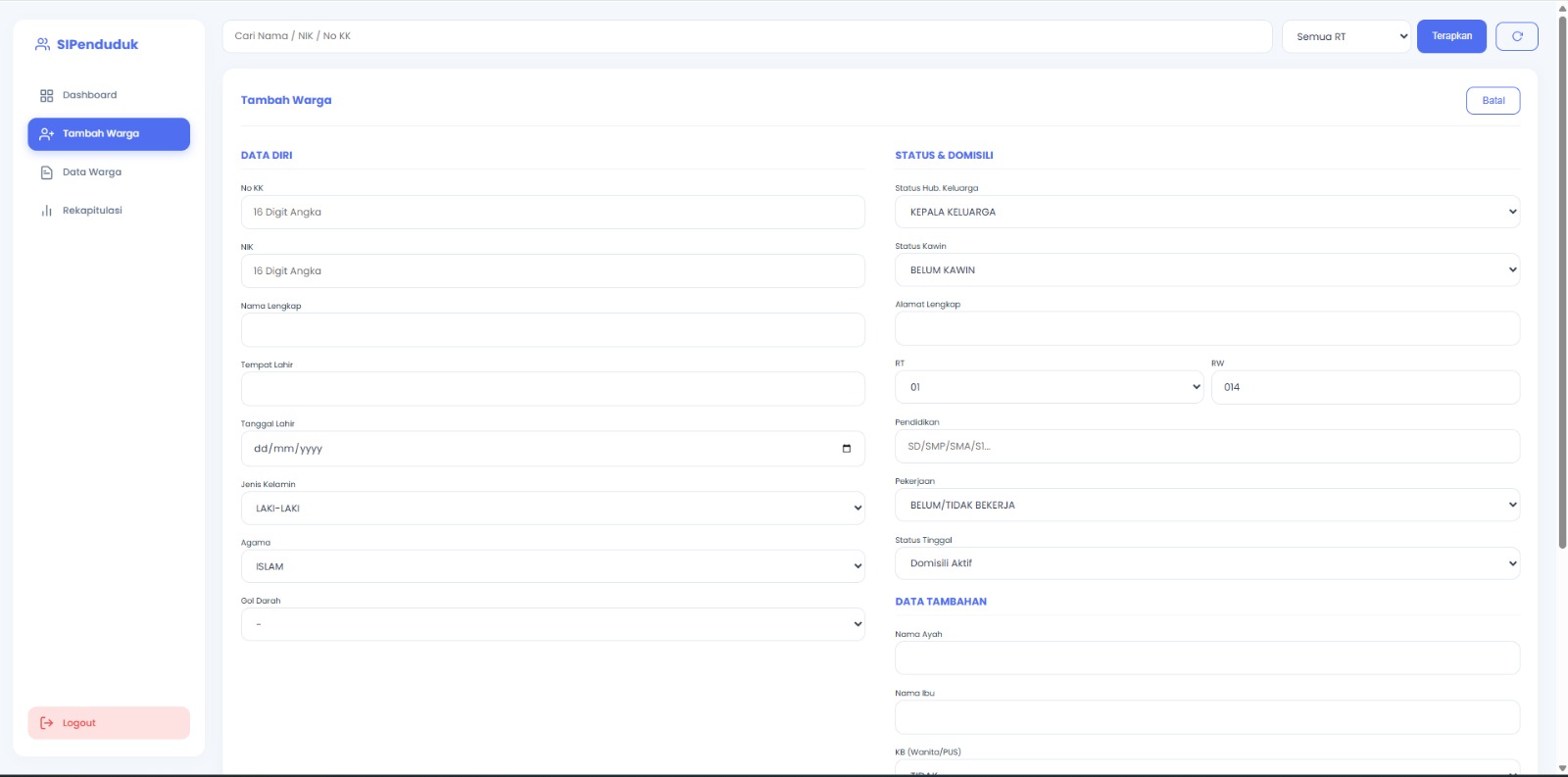Expand the Agama selection dropdown

[x=553, y=566]
